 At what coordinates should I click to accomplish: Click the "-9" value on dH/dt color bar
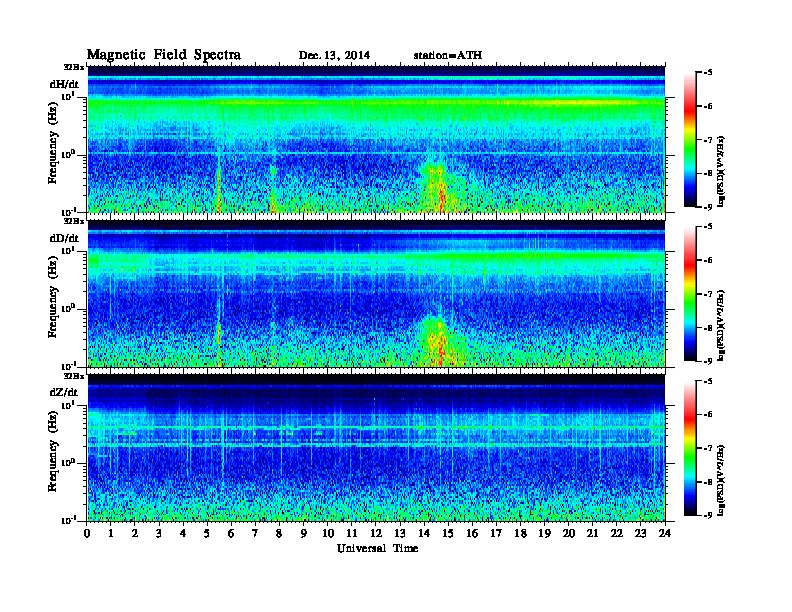708,207
